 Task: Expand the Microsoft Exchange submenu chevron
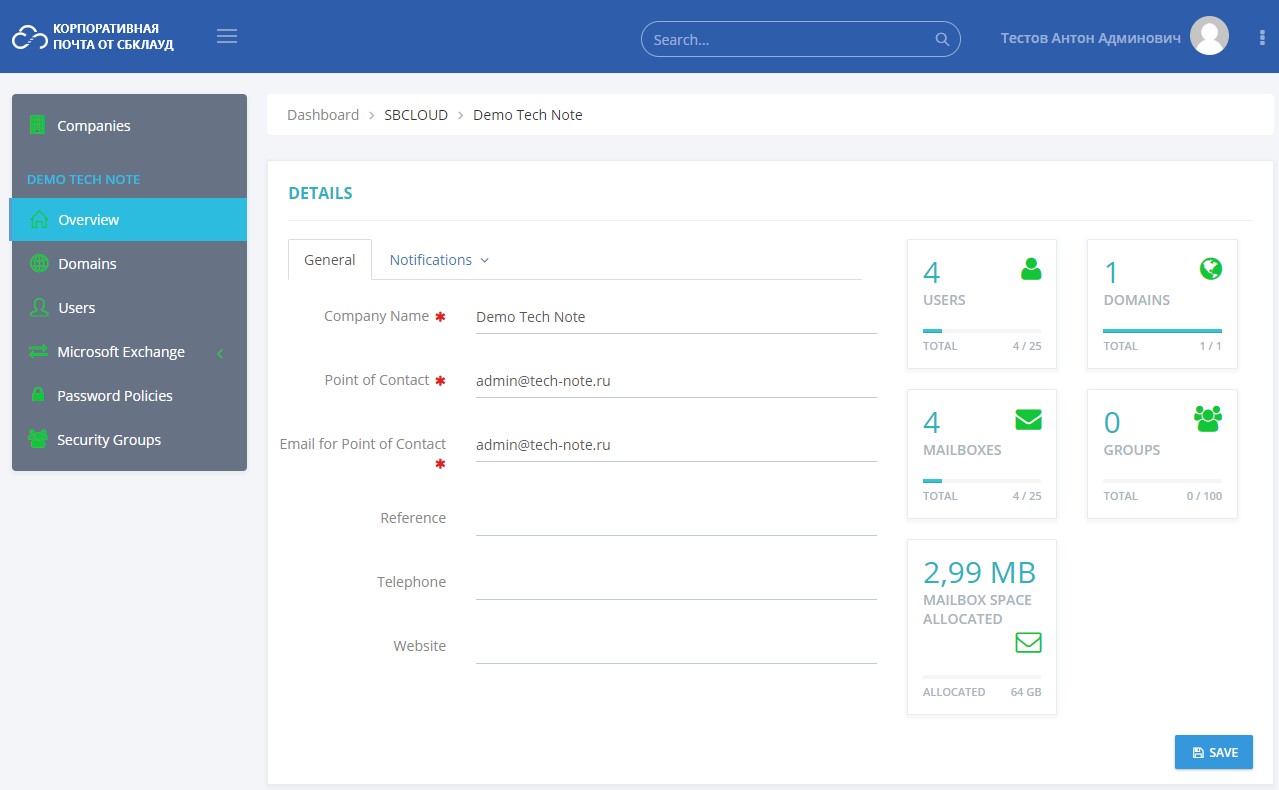(220, 352)
